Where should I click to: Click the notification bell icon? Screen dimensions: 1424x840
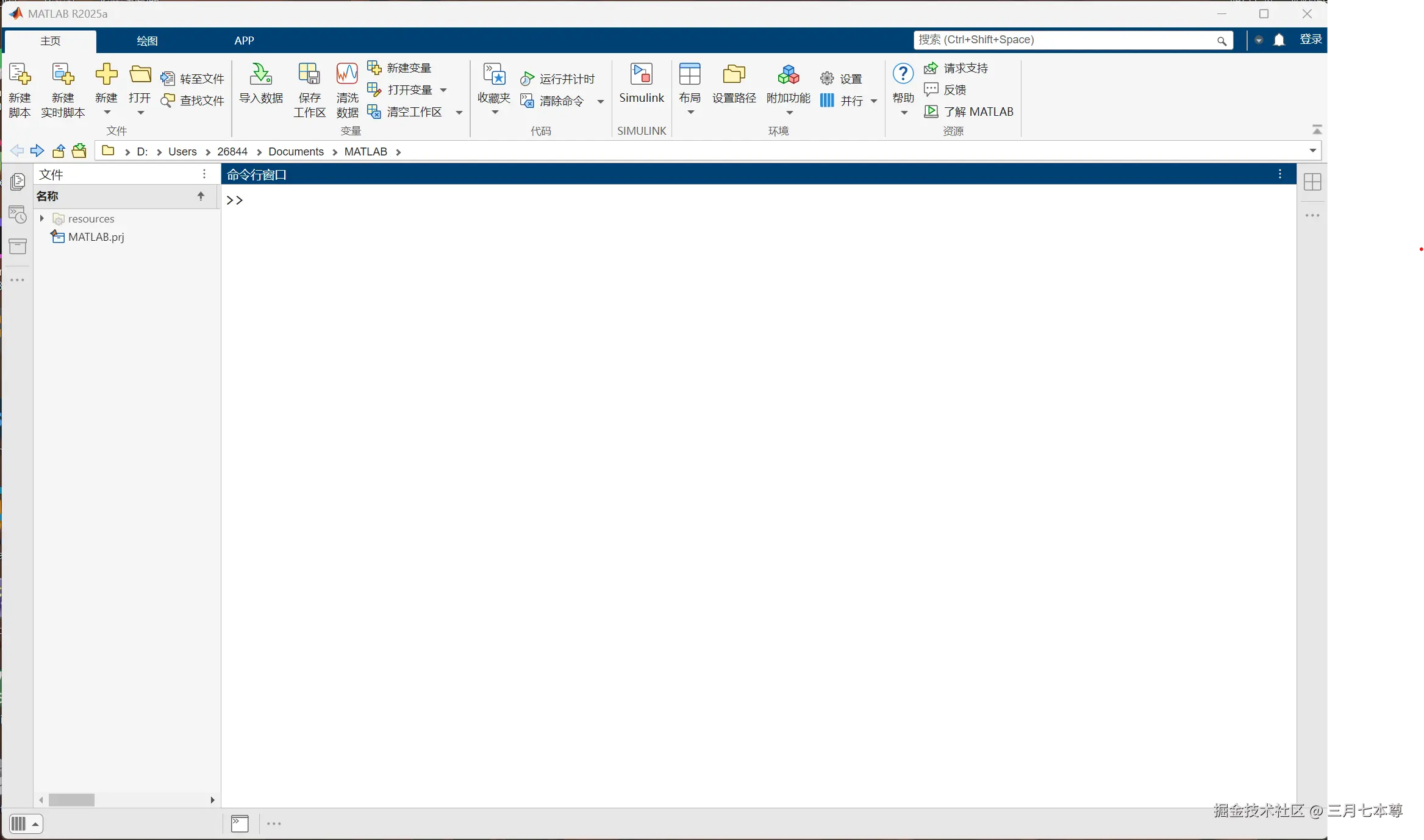click(x=1279, y=40)
